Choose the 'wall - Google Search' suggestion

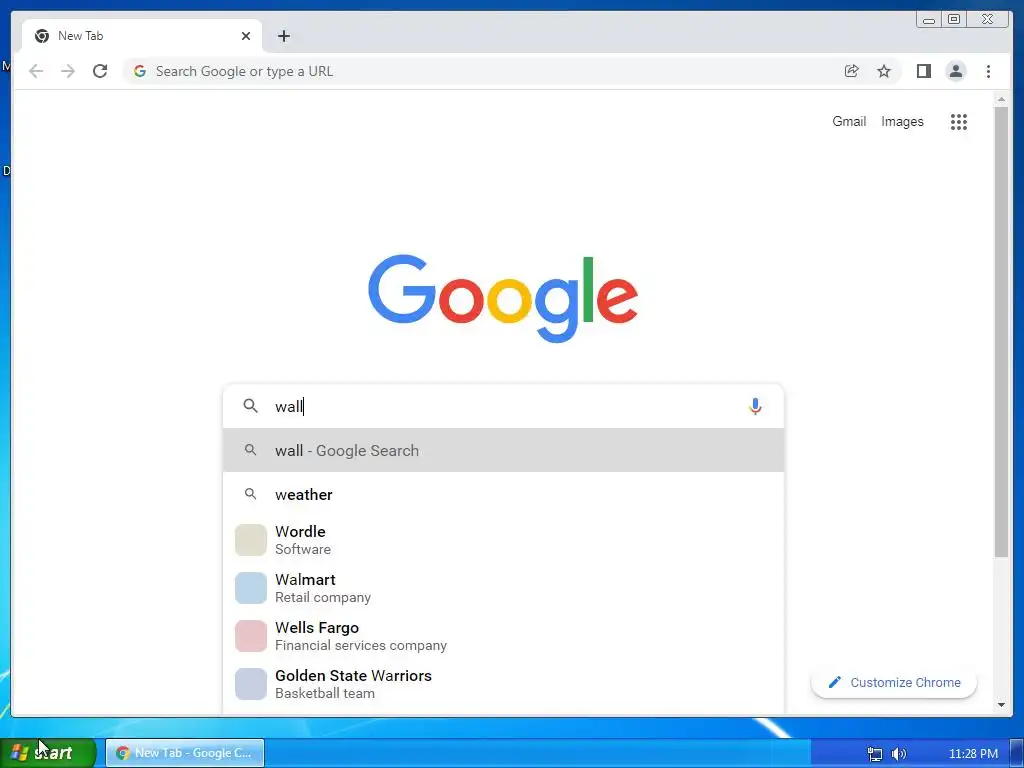504,450
